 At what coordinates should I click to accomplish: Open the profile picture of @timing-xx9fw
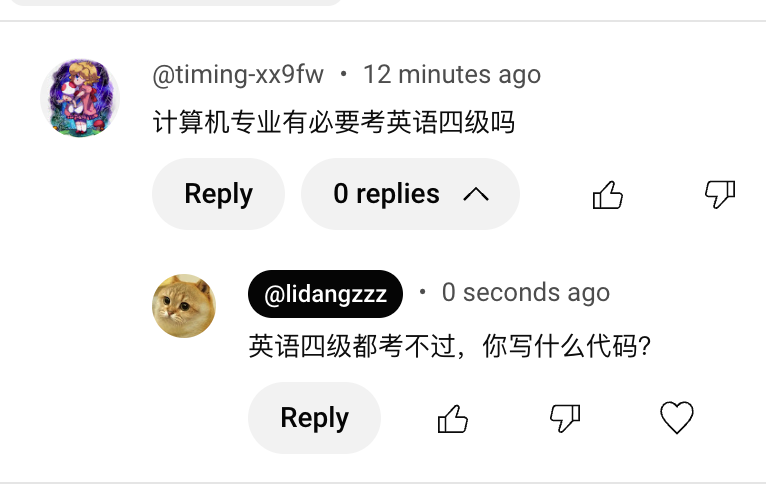80,98
